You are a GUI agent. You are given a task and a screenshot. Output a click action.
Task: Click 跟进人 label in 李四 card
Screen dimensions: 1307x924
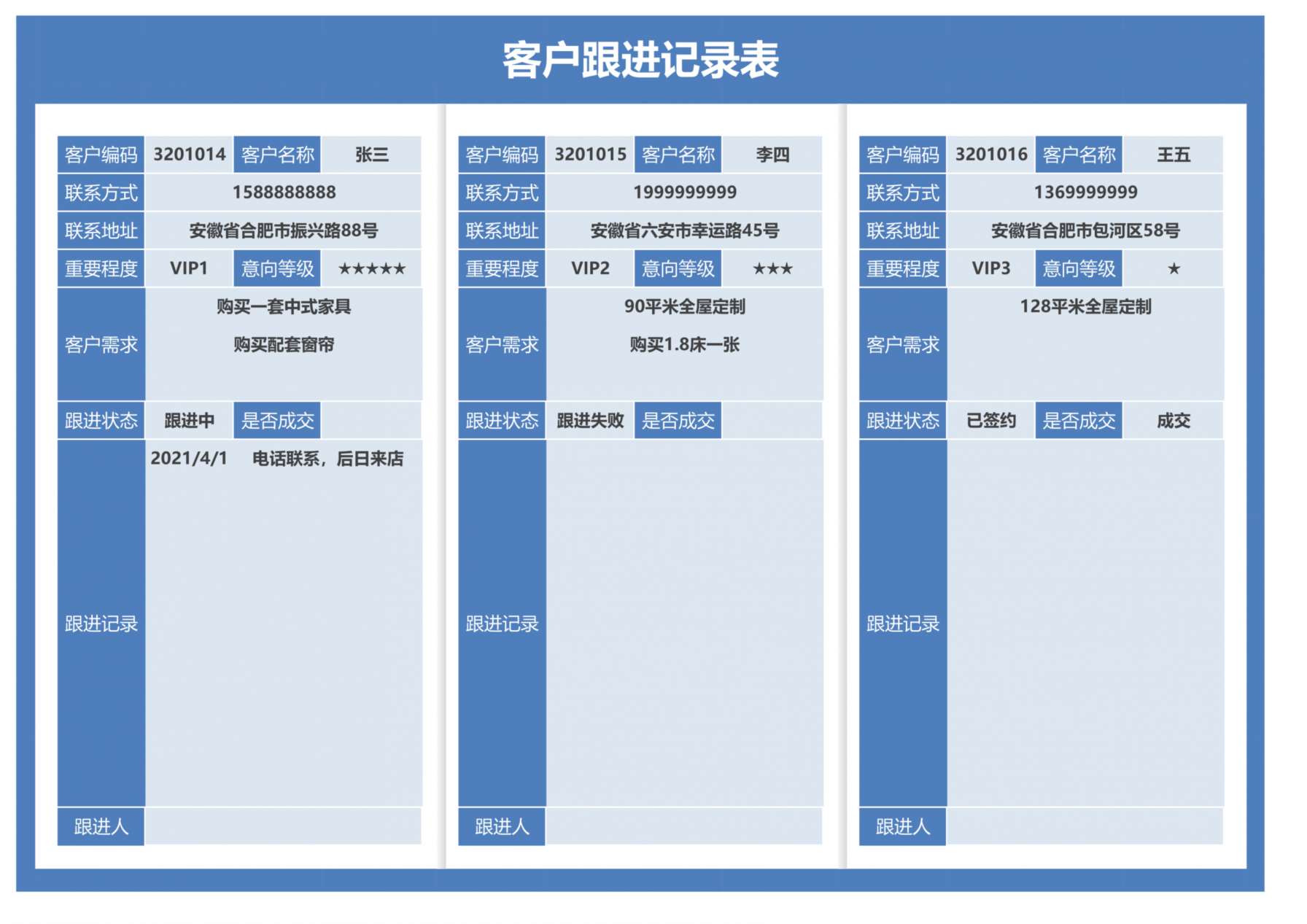[503, 826]
